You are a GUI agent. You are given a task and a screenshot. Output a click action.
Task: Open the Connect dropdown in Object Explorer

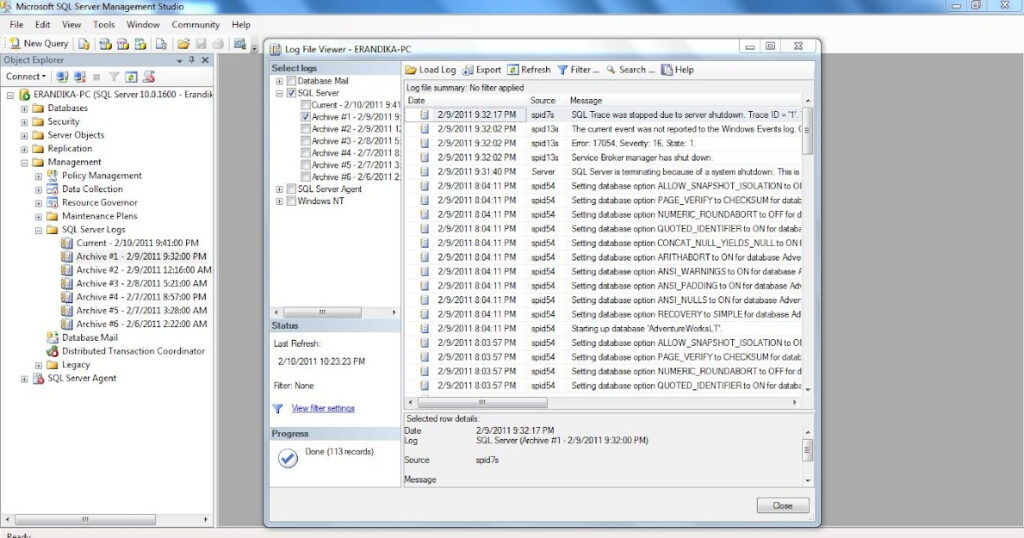tap(26, 76)
